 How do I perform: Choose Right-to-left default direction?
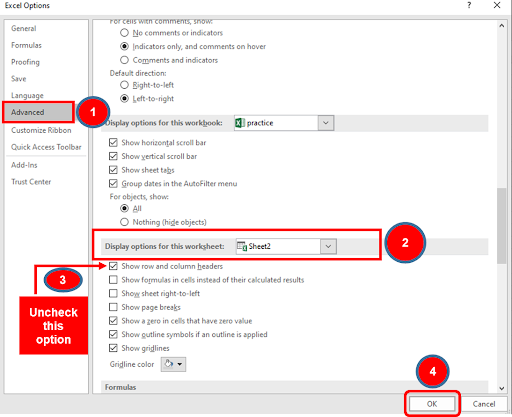coord(124,85)
